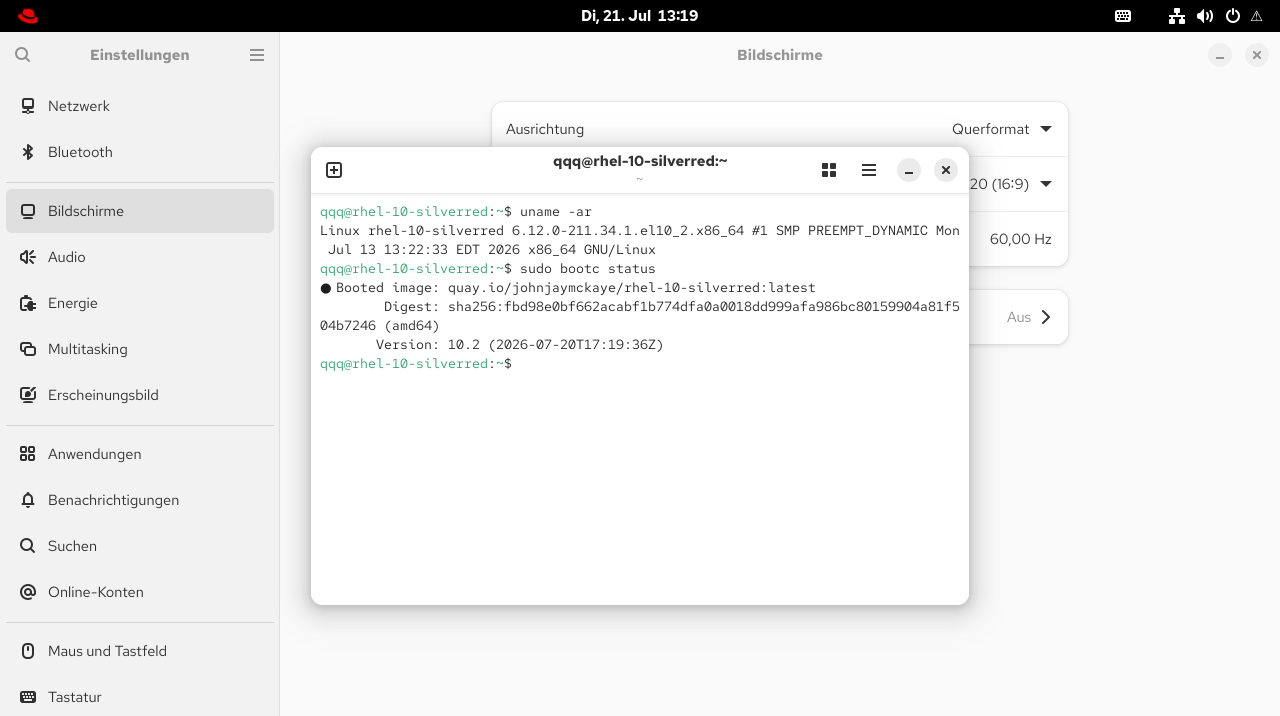The width and height of the screenshot is (1280, 716).
Task: Click the volume icon in top bar
Action: tap(1205, 16)
